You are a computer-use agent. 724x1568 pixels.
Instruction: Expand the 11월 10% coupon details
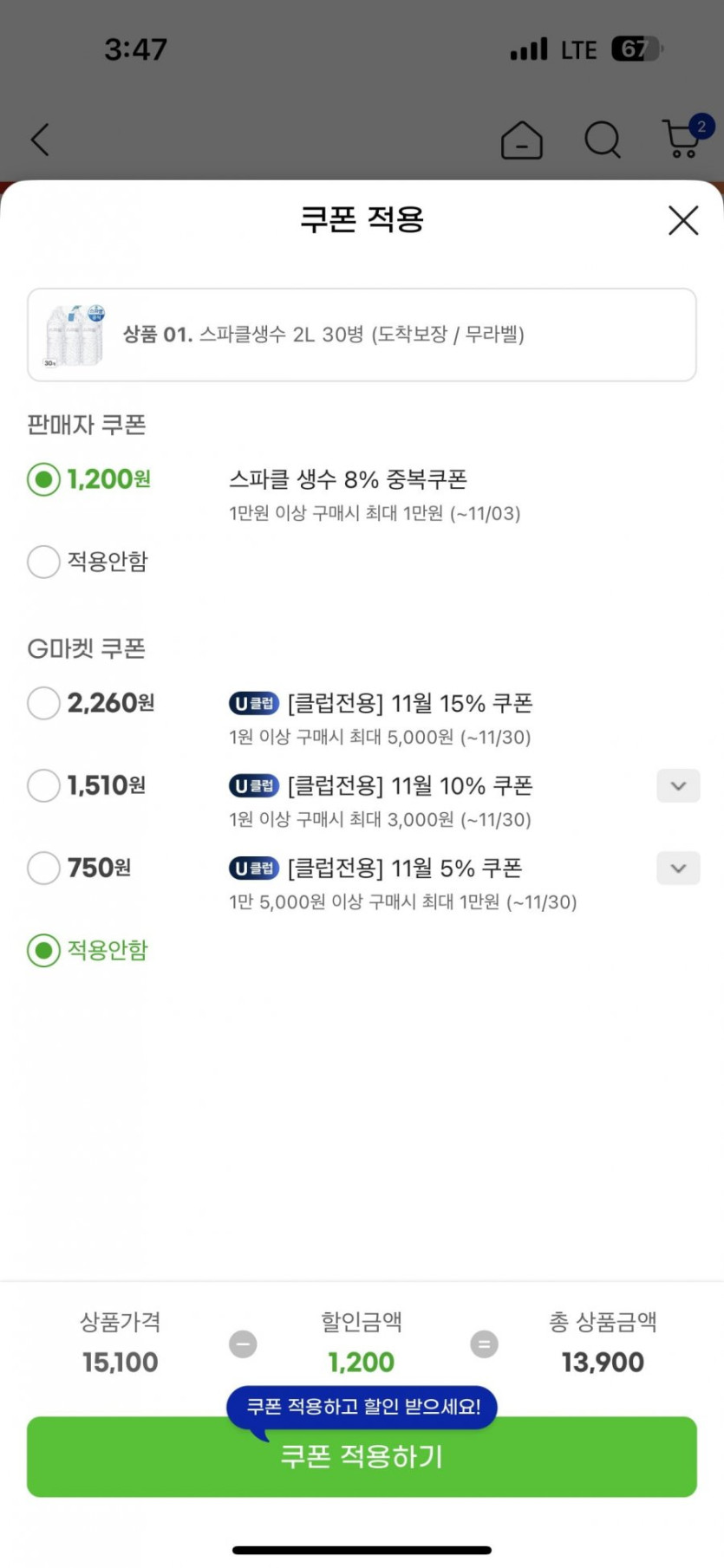678,786
